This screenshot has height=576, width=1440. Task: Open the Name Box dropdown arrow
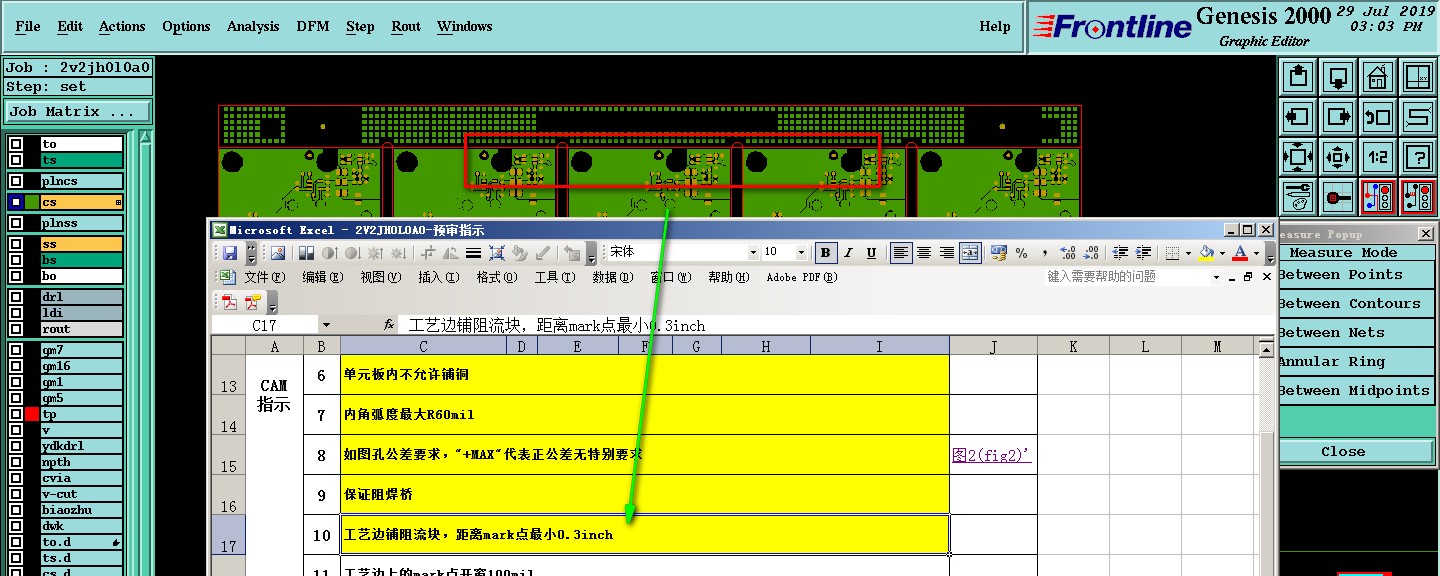pos(326,325)
